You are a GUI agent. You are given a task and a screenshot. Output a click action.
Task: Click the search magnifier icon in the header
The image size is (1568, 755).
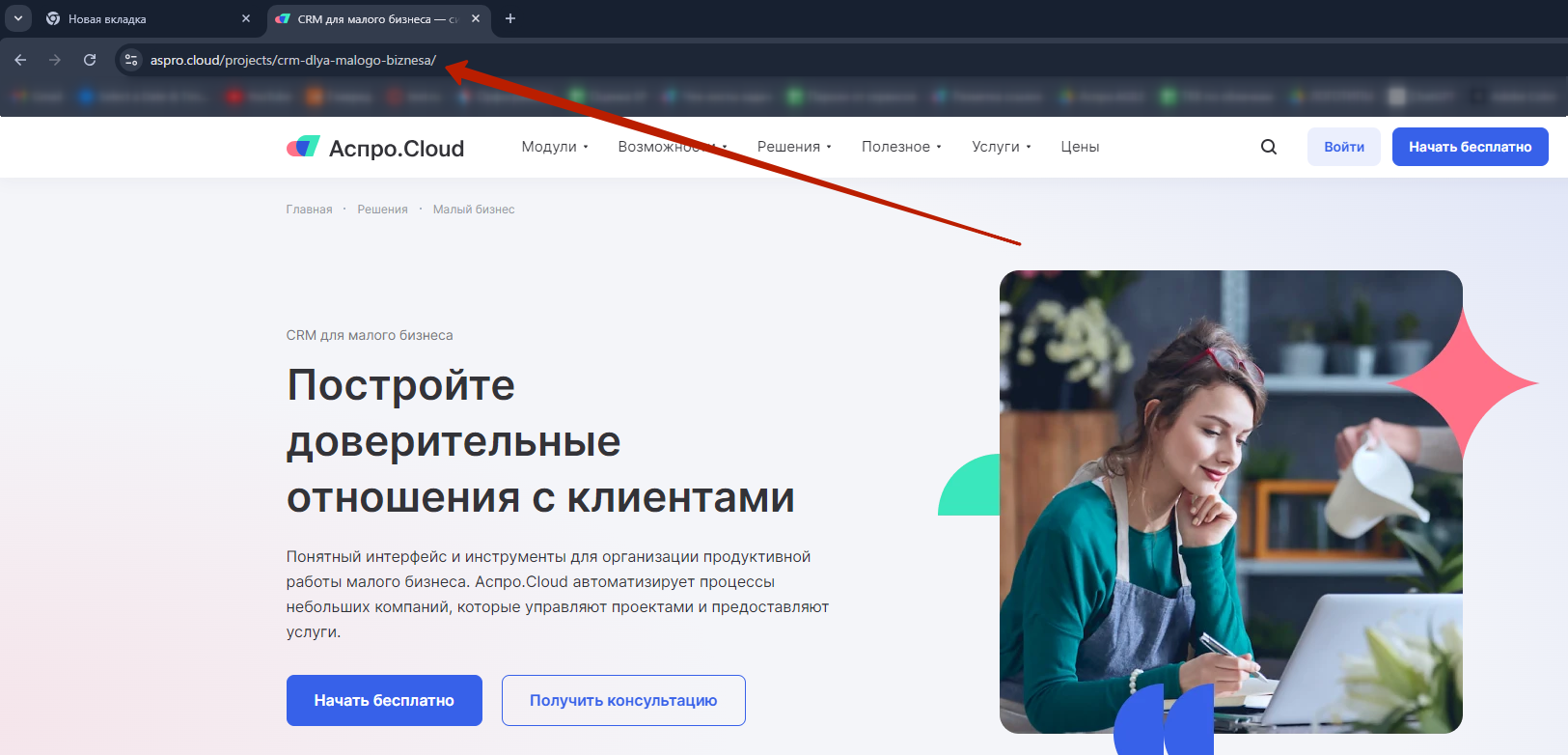coord(1268,147)
